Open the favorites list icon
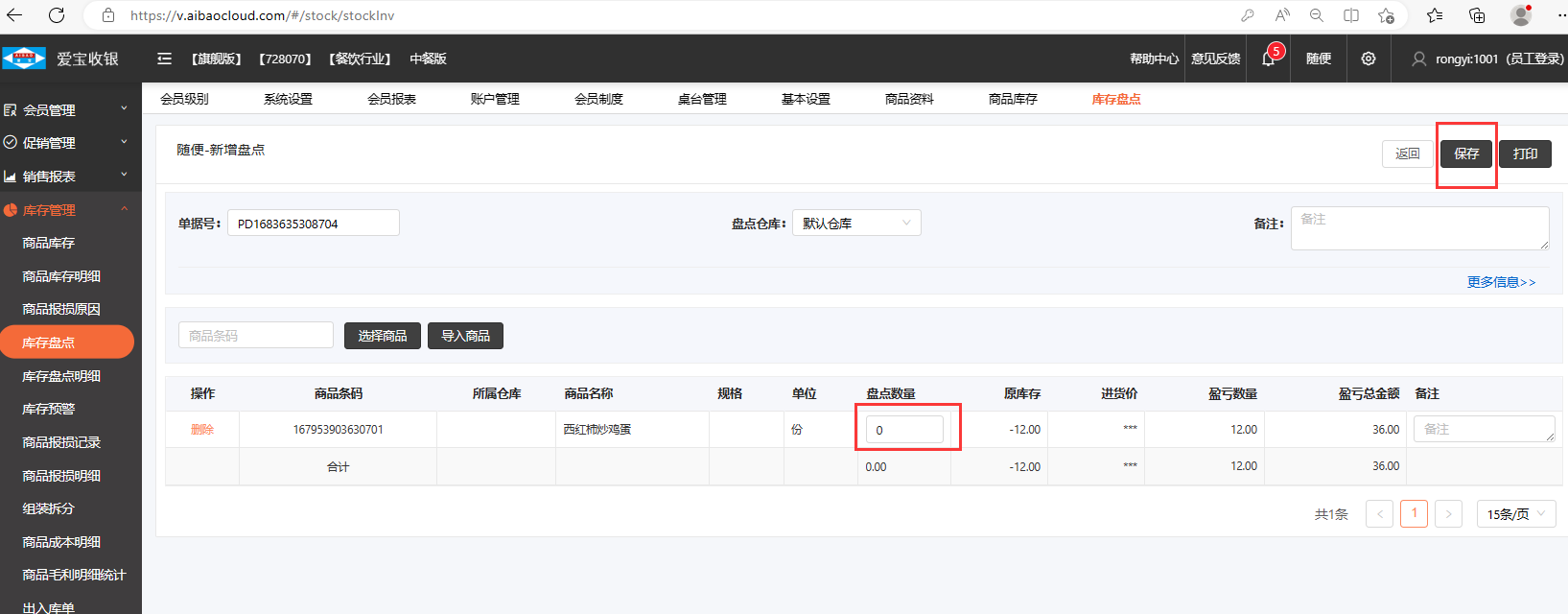This screenshot has height=614, width=1568. [x=1435, y=15]
